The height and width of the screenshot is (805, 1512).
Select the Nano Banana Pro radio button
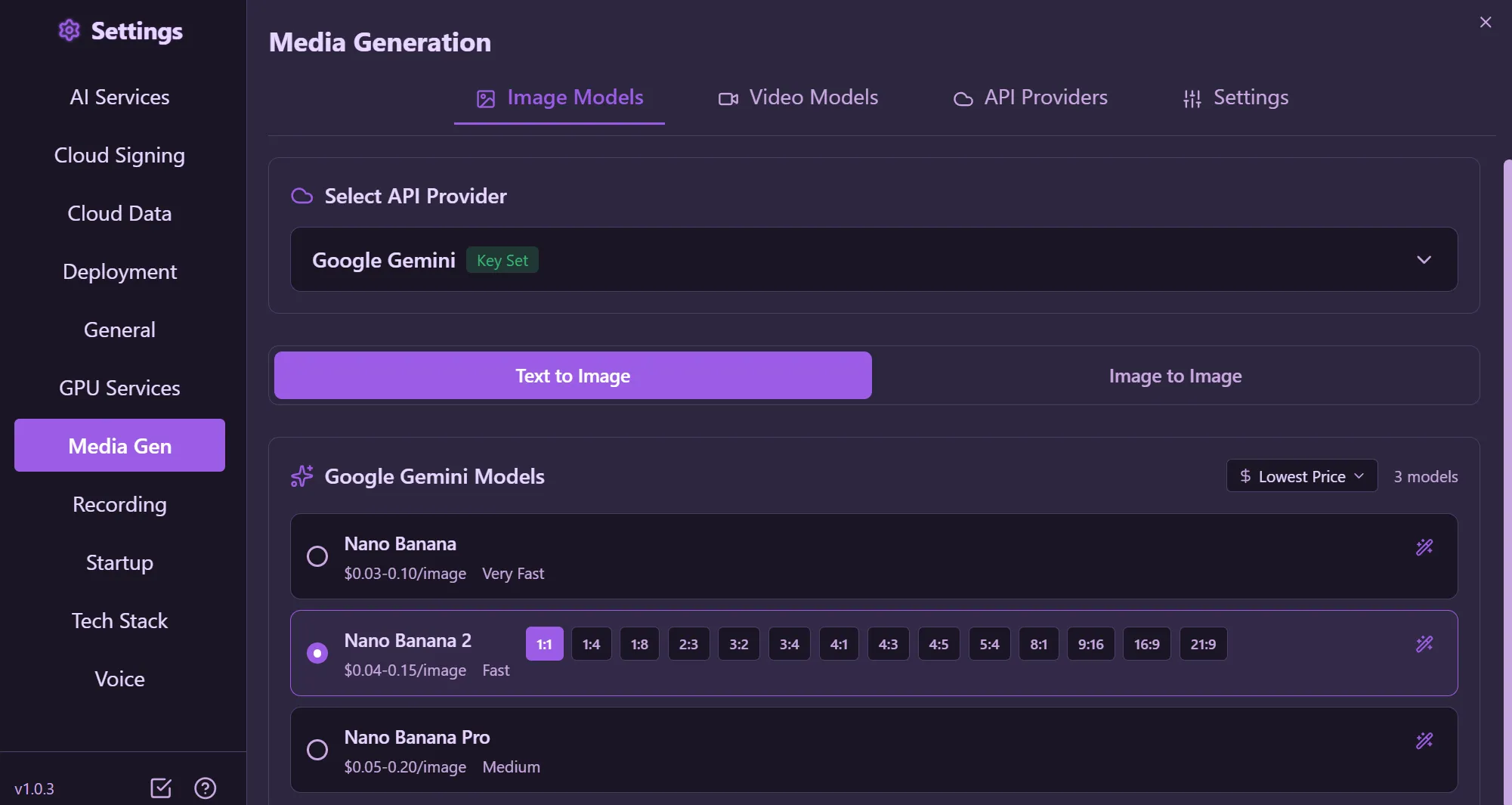tap(317, 750)
